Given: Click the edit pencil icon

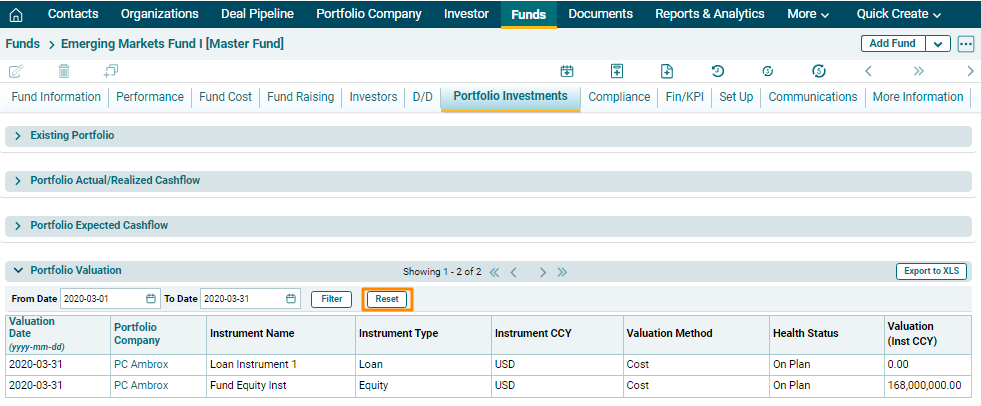Looking at the screenshot, I should [x=16, y=71].
